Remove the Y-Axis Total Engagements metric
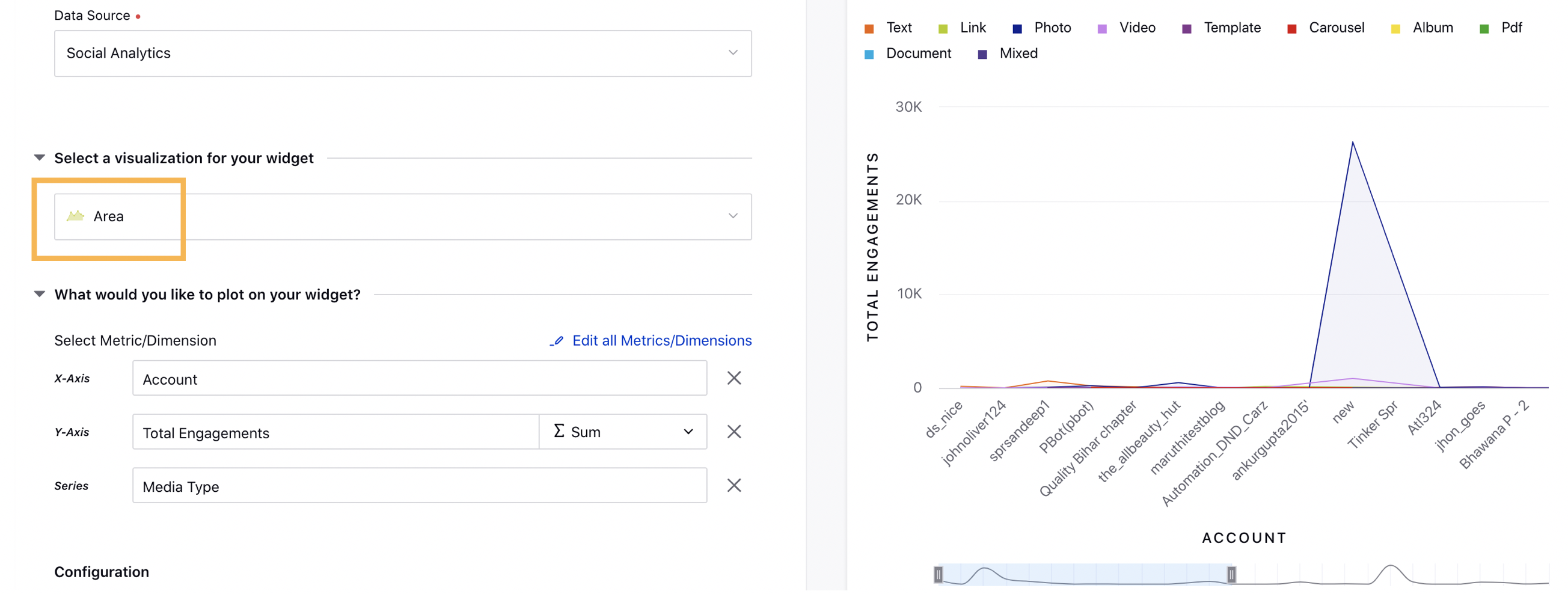 734,432
